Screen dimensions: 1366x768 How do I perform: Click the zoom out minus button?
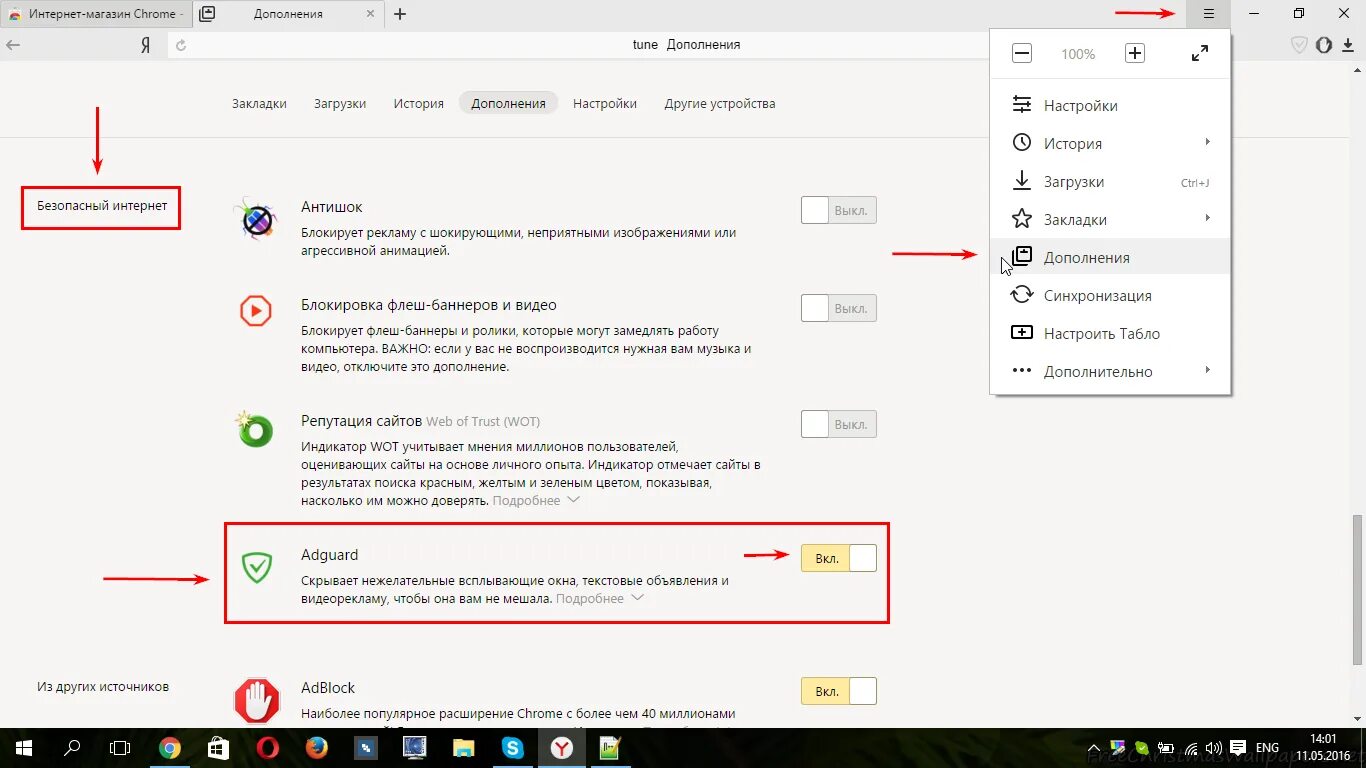pos(1021,54)
